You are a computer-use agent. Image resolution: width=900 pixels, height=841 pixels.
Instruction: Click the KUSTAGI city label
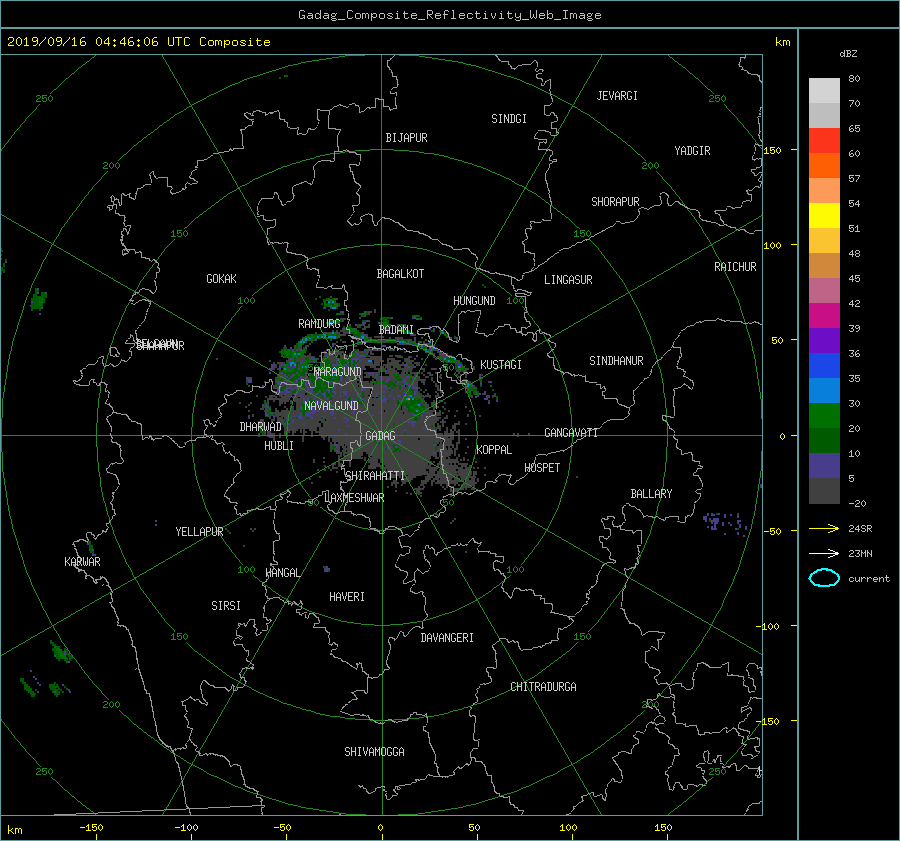point(501,365)
